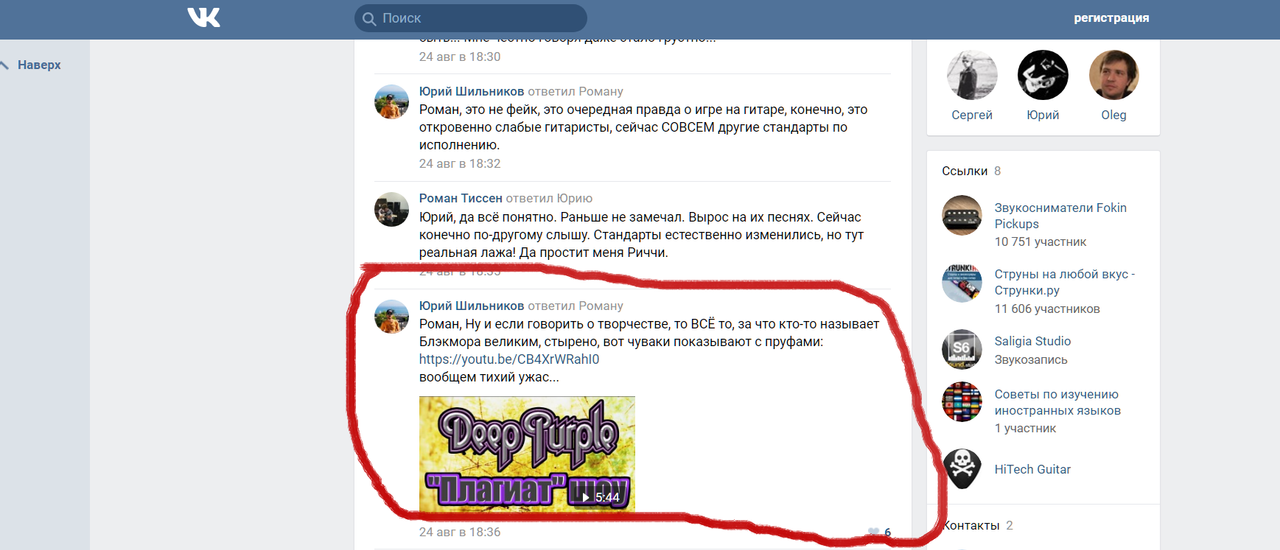Click Роман Тиссен's comment avatar
The image size is (1280, 550).
[391, 210]
